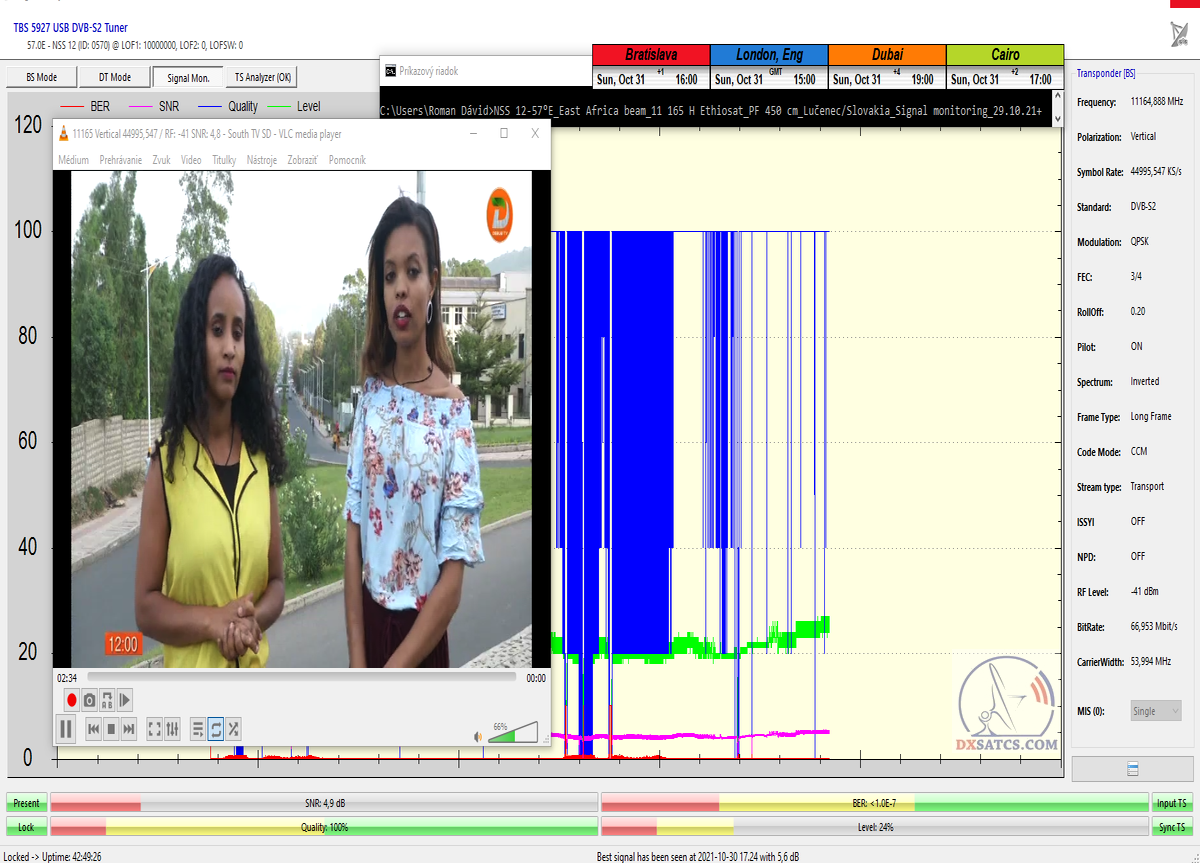Switch to BS Mode
Screen dimensions: 1200x863
click(41, 77)
